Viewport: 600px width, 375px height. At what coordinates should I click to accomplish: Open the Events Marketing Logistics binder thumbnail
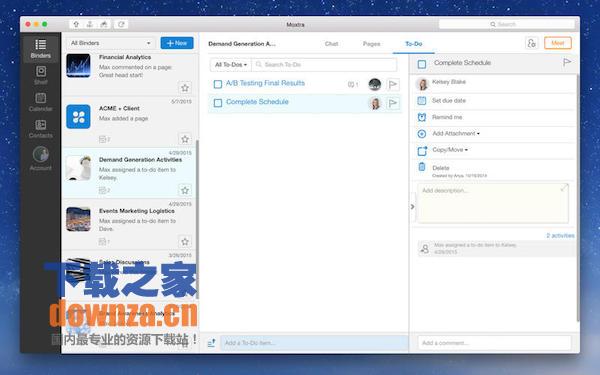(x=78, y=219)
